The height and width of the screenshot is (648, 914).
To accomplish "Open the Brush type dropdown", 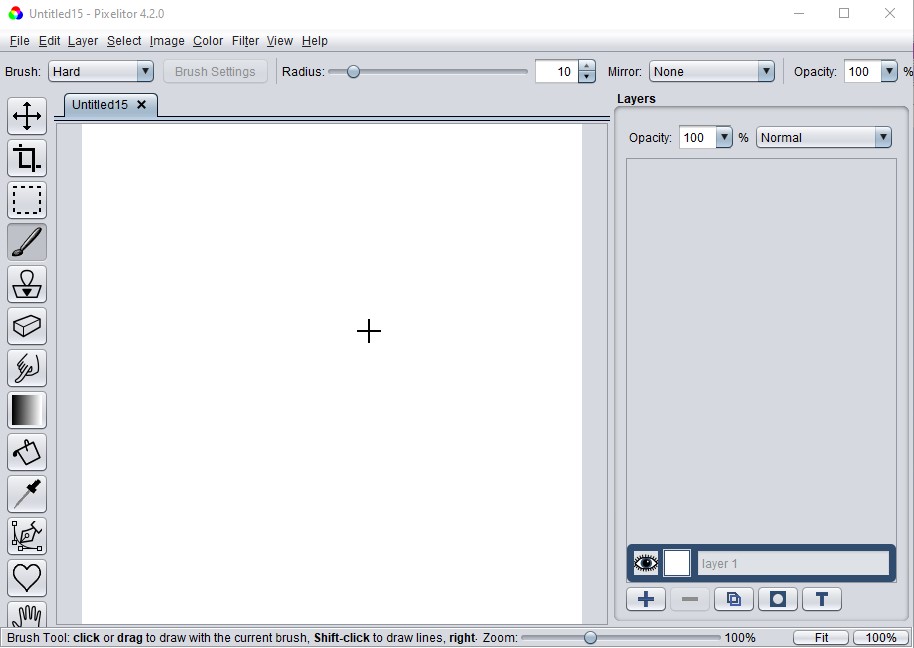I will click(101, 72).
